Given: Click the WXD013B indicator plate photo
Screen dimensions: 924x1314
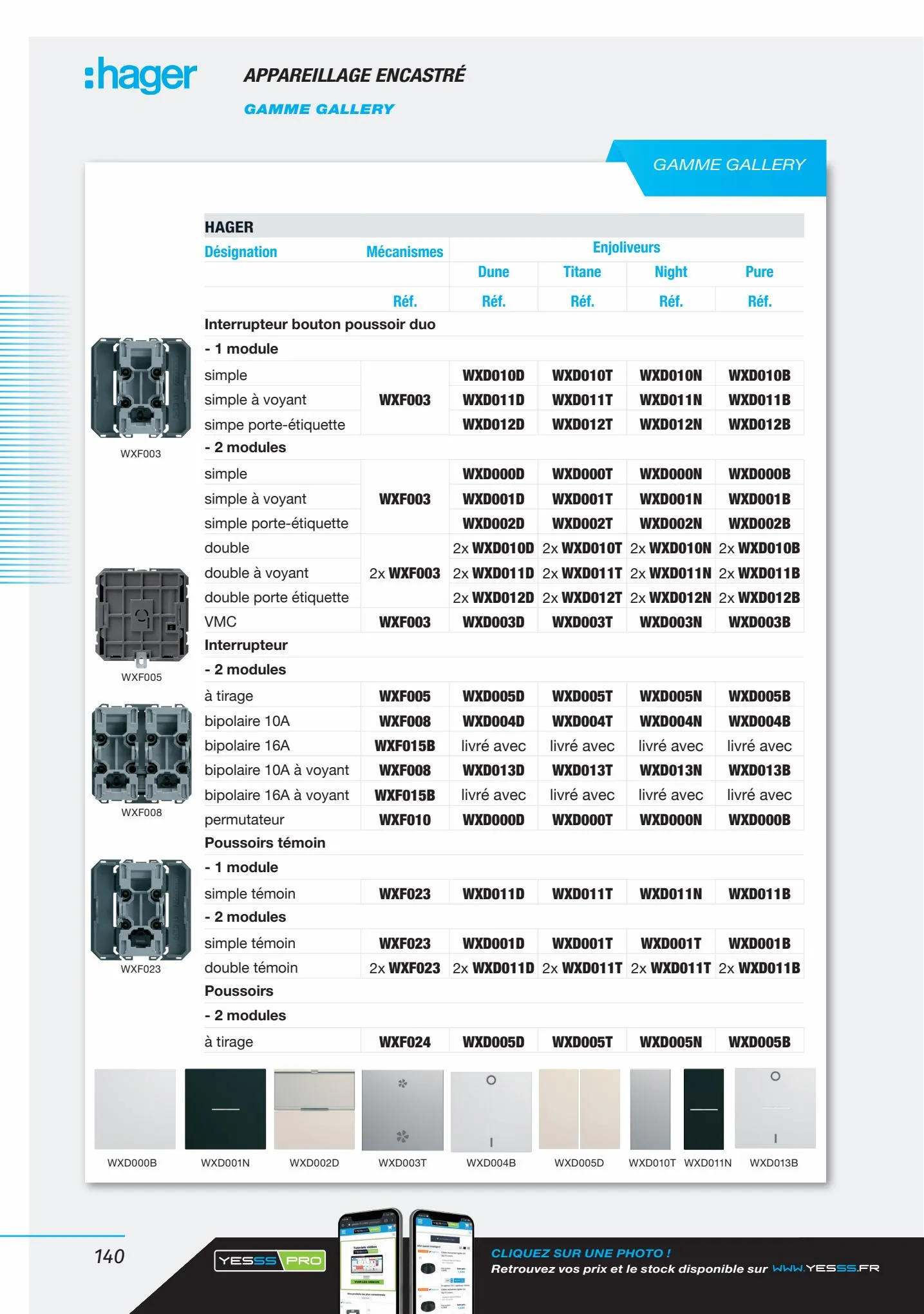Looking at the screenshot, I should coord(775,1108).
